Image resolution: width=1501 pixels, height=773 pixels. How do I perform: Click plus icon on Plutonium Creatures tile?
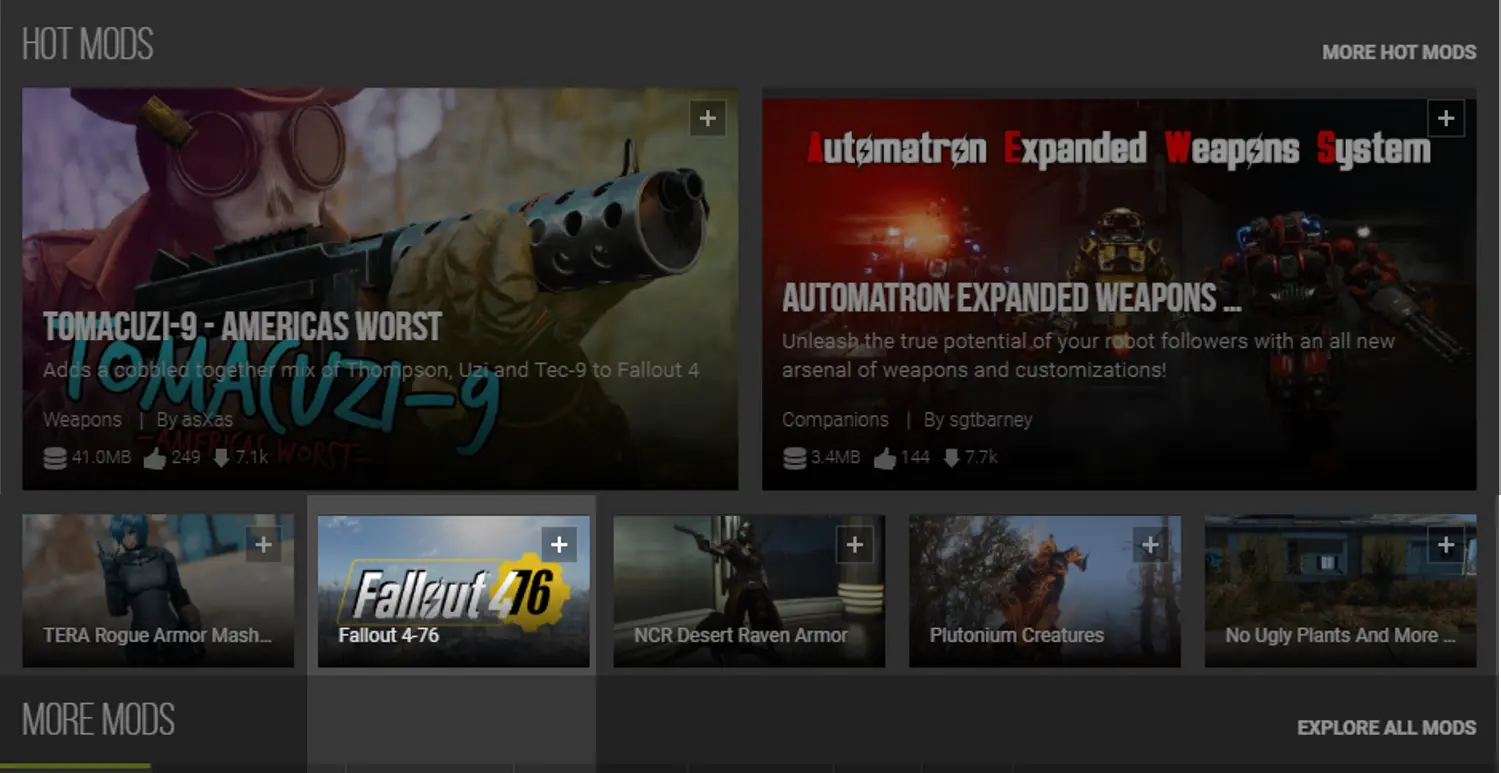(x=1150, y=545)
